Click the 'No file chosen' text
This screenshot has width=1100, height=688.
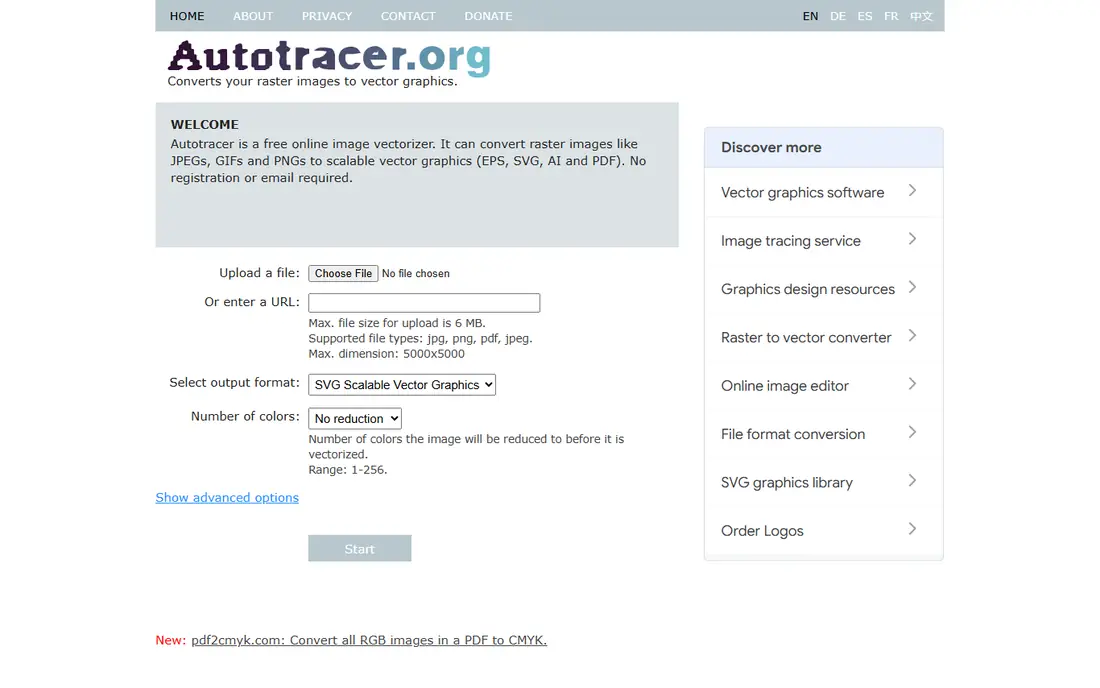(416, 274)
